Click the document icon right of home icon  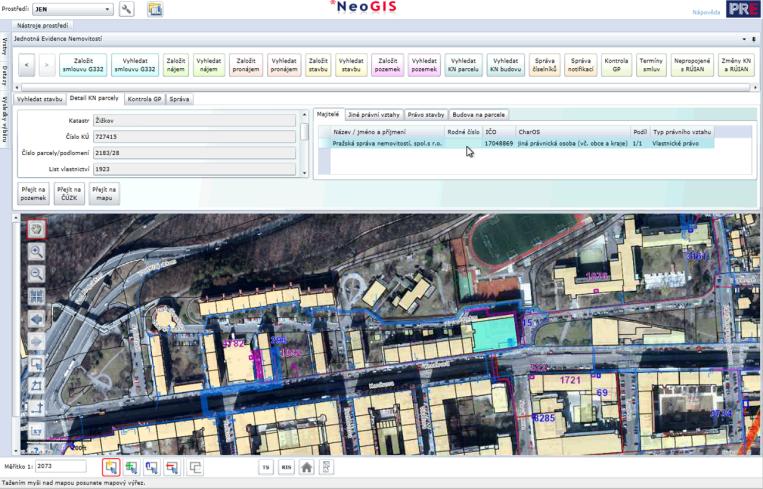coord(327,468)
